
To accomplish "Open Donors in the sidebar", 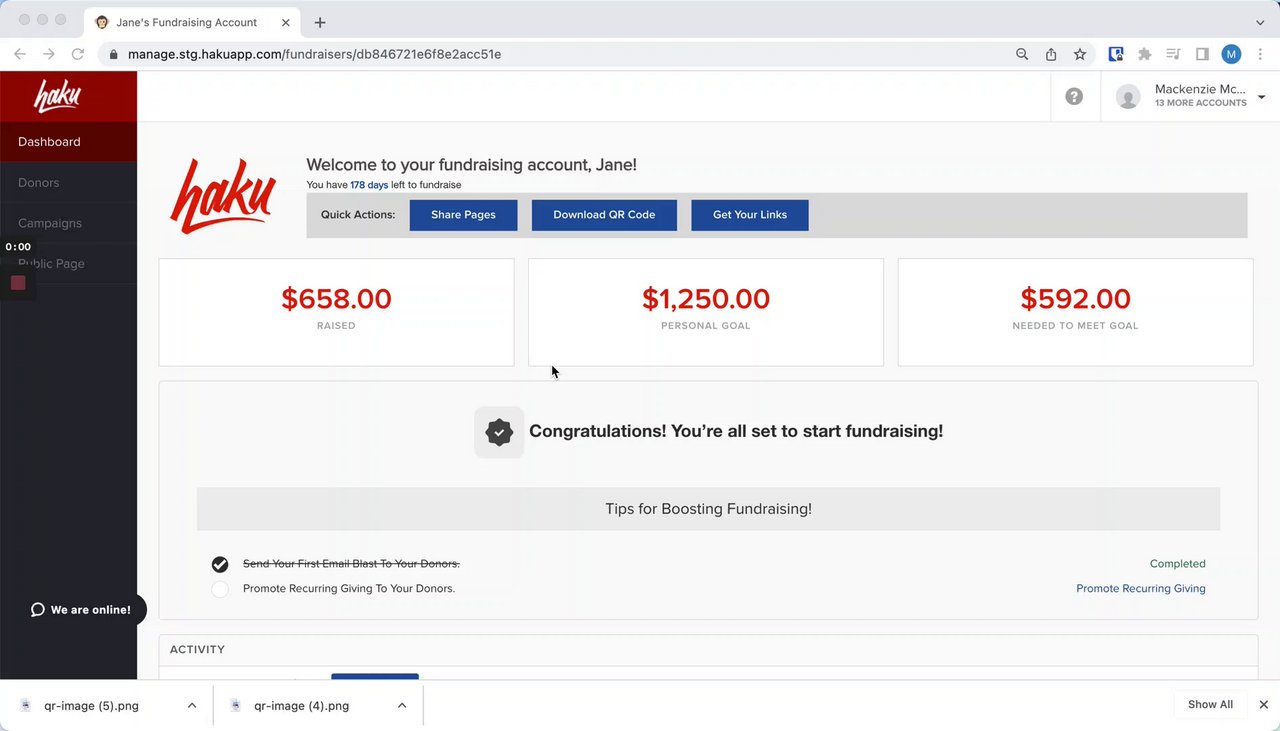I will tap(39, 182).
